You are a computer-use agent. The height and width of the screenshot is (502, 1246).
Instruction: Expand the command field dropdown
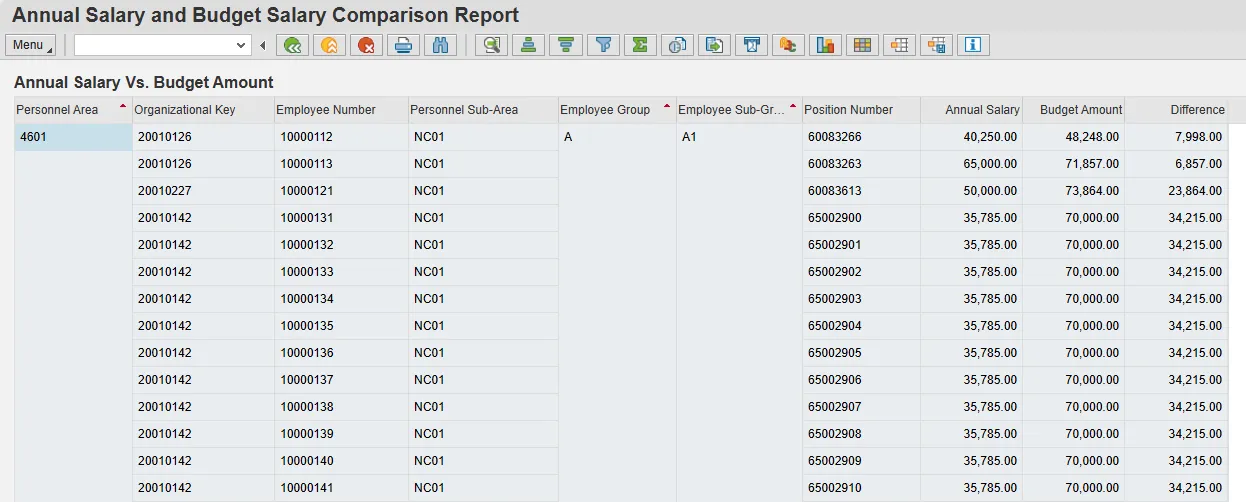tap(241, 45)
